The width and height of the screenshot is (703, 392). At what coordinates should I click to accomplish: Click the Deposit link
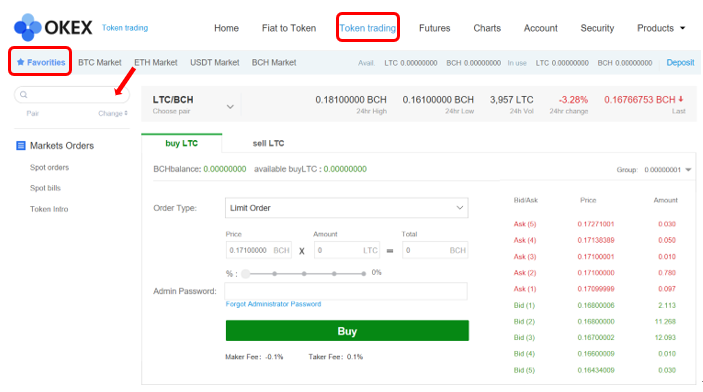(x=680, y=62)
